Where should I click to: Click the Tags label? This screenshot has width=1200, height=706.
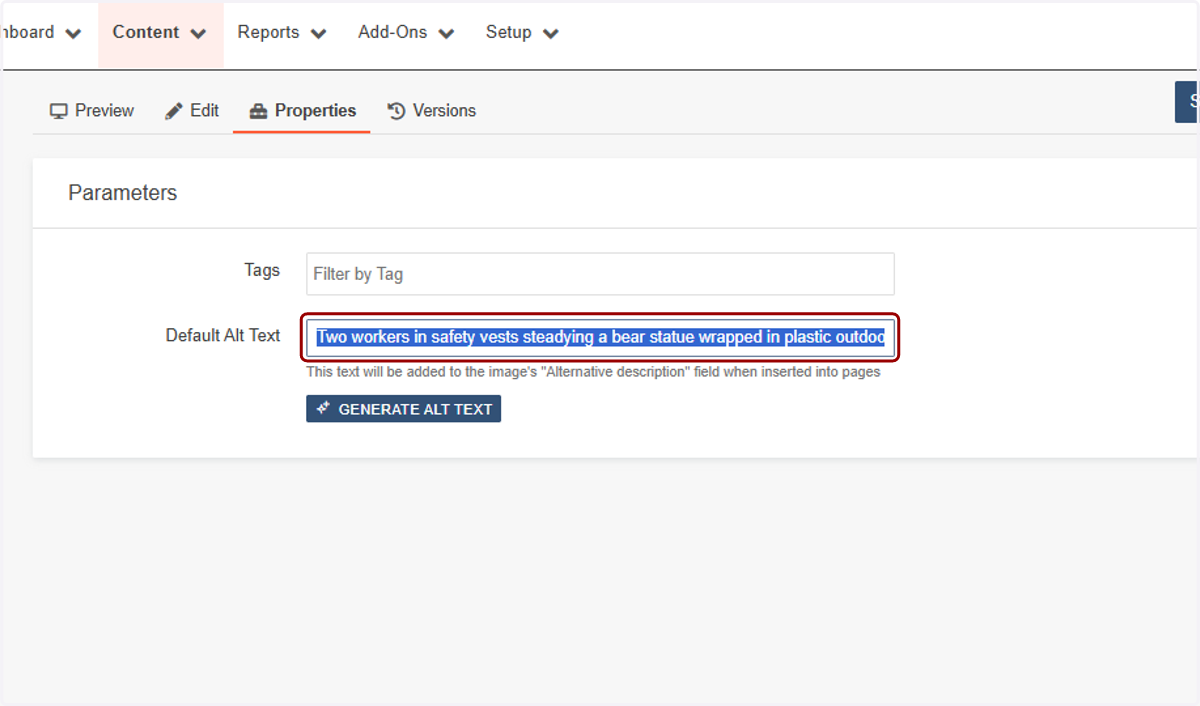pos(262,270)
